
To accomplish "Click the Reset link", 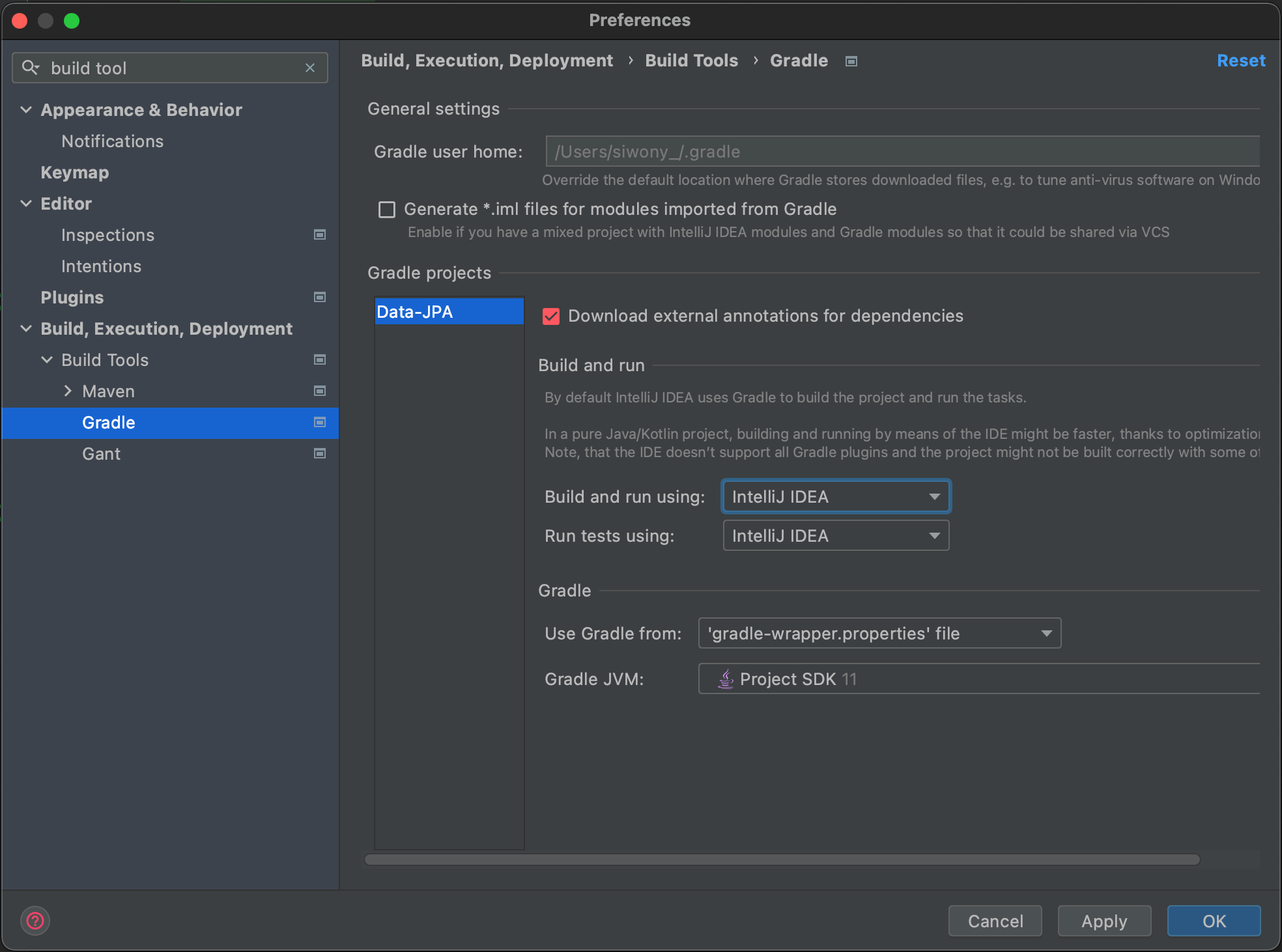I will tap(1240, 61).
